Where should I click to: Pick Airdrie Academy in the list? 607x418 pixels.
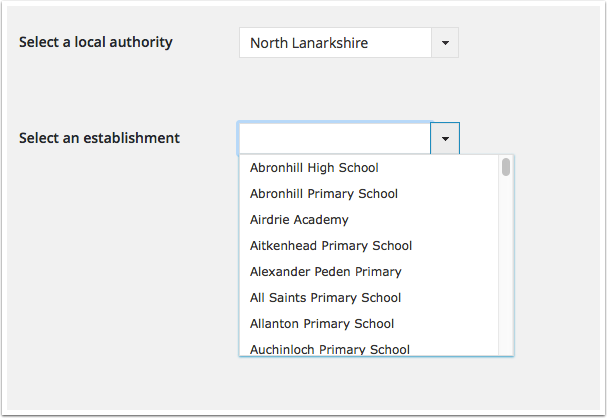coord(299,220)
